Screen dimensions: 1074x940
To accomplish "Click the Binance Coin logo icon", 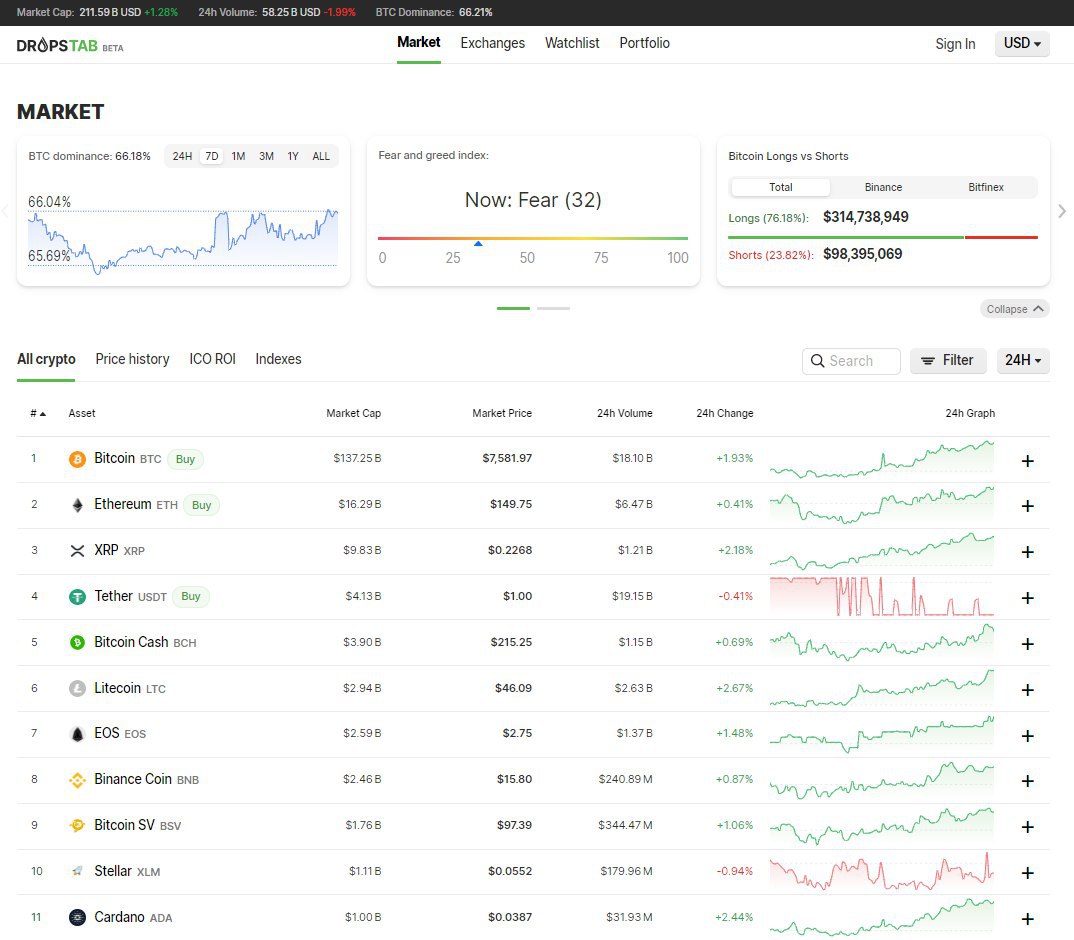I will [77, 780].
